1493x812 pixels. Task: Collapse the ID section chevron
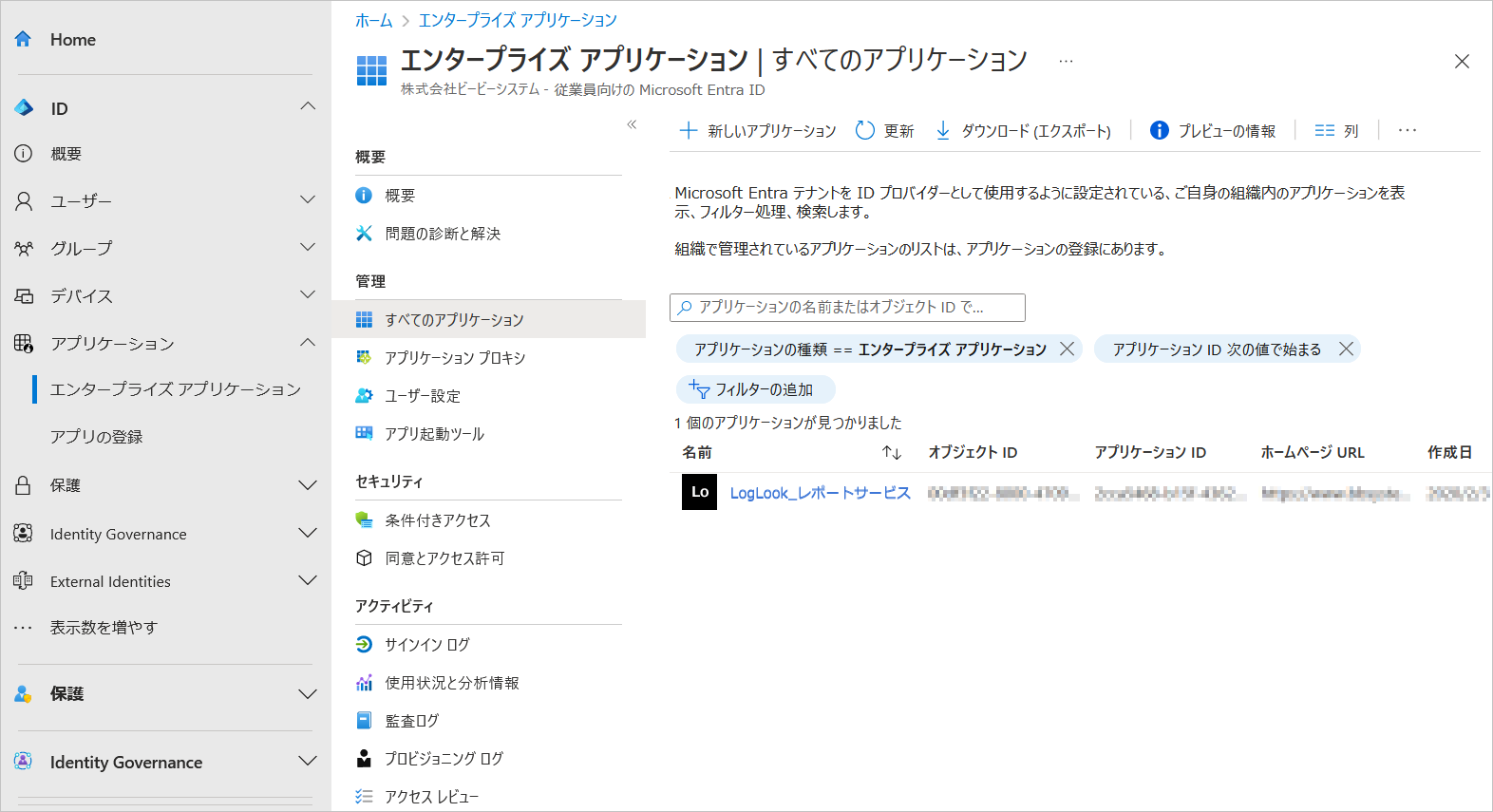(x=308, y=106)
